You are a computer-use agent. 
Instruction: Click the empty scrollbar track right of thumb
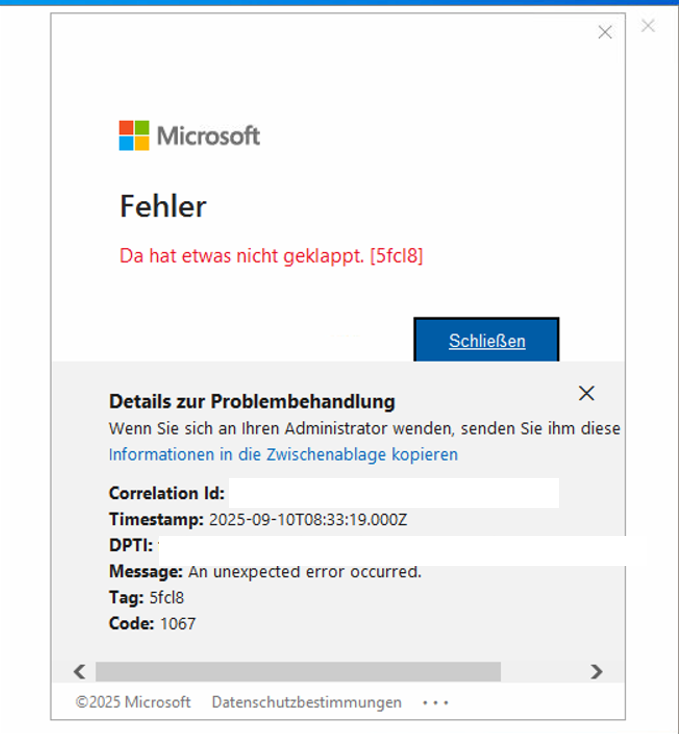coord(542,671)
